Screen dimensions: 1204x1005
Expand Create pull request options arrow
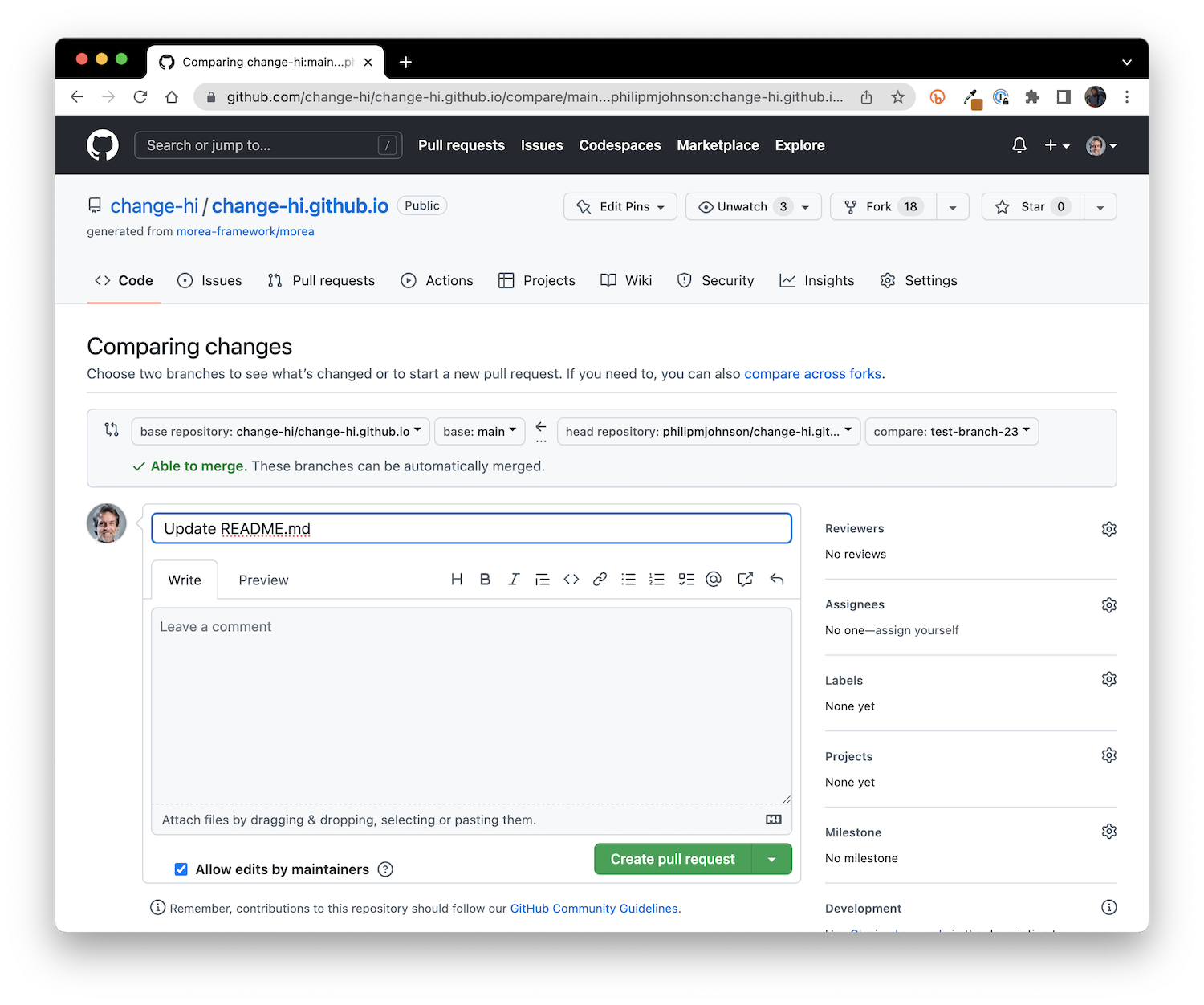coord(771,859)
